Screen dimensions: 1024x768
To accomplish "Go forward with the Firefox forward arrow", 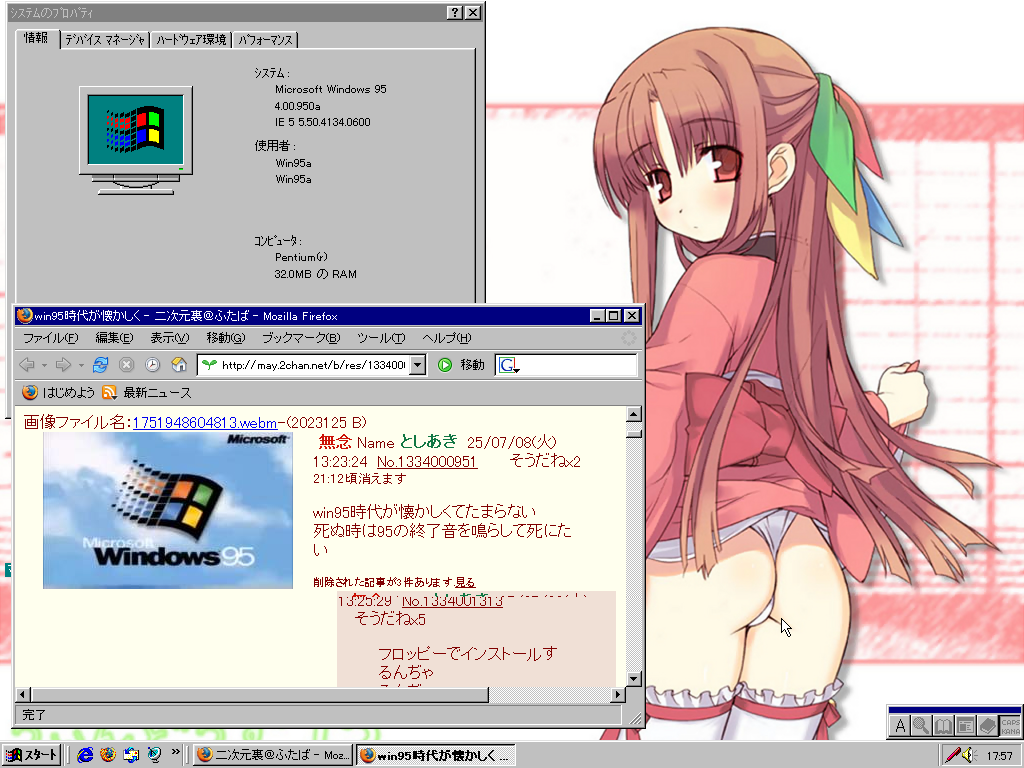I will click(x=63, y=364).
